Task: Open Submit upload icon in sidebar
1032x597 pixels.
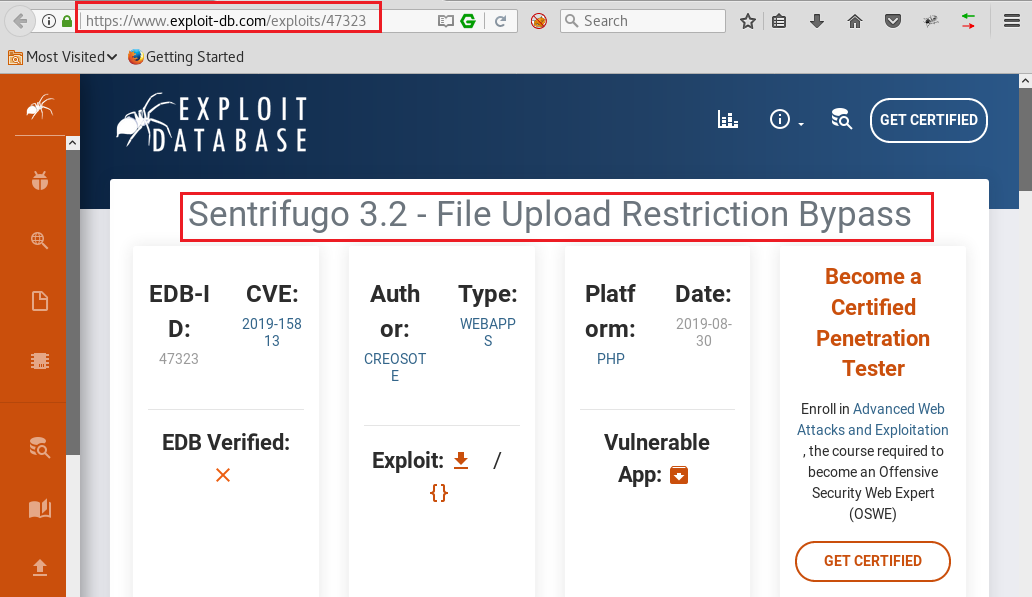Action: (39, 567)
